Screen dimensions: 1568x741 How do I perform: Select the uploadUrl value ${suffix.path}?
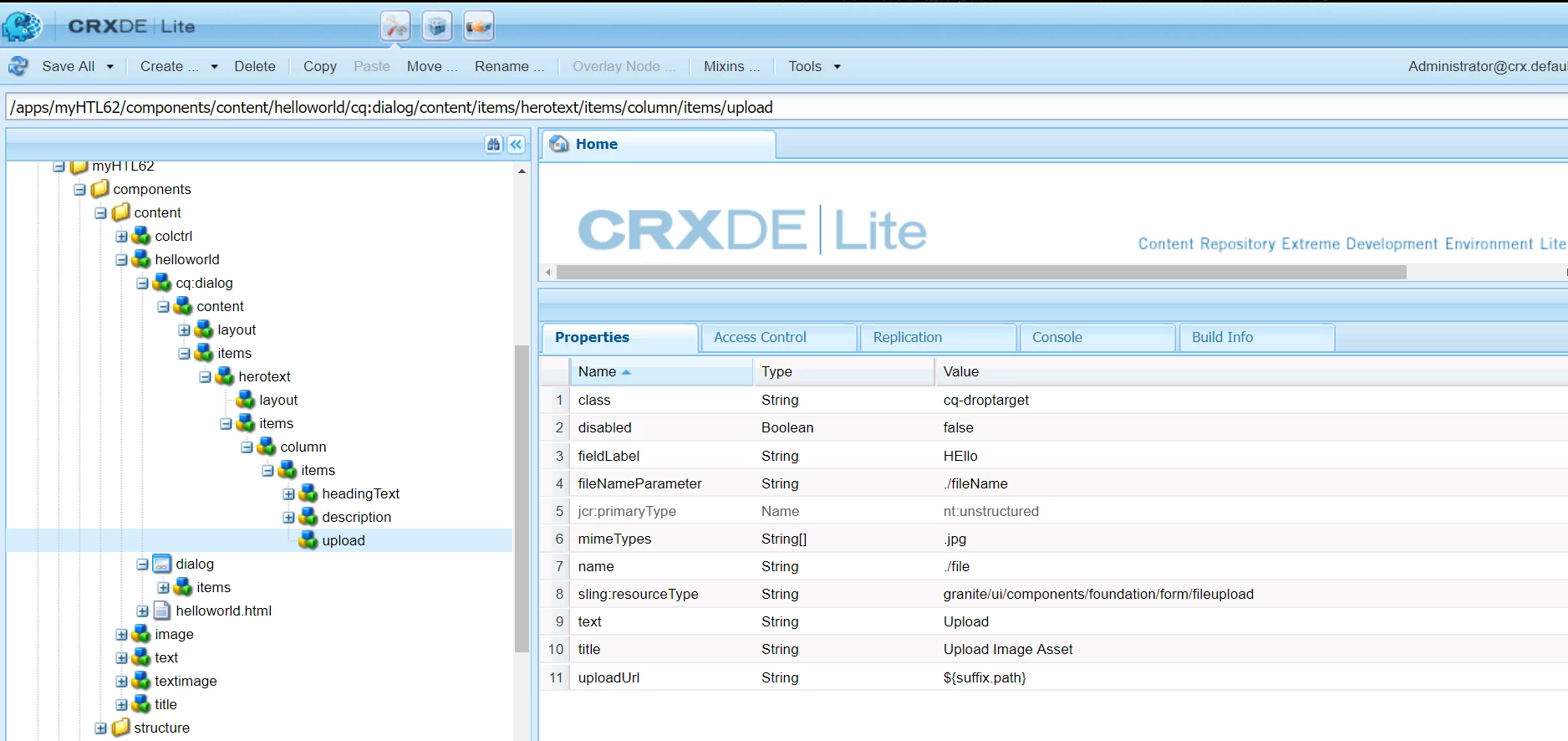pos(985,677)
